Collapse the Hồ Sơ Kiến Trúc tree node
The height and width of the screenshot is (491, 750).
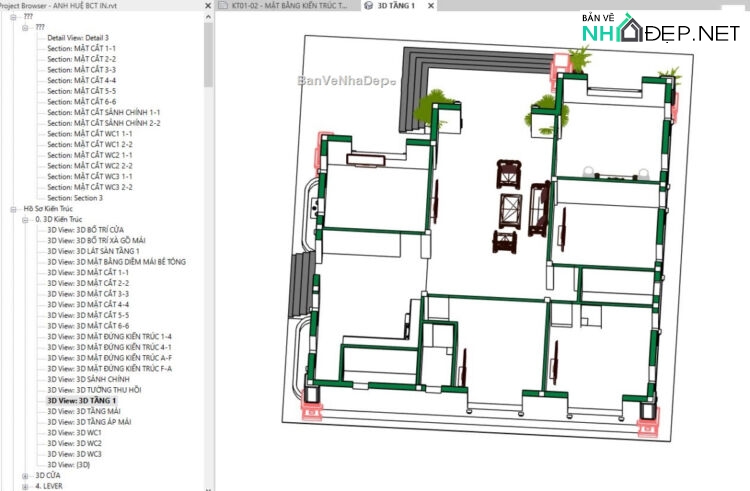pyautogui.click(x=13, y=209)
